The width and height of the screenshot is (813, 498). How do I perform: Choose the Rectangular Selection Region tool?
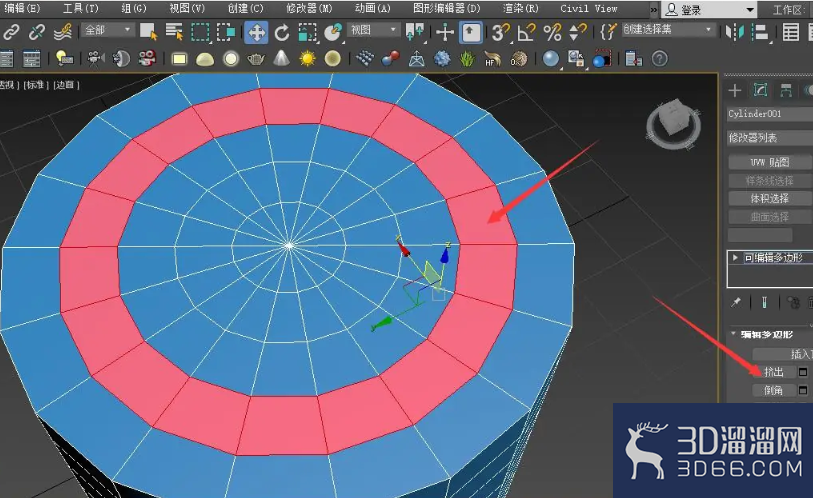click(200, 32)
